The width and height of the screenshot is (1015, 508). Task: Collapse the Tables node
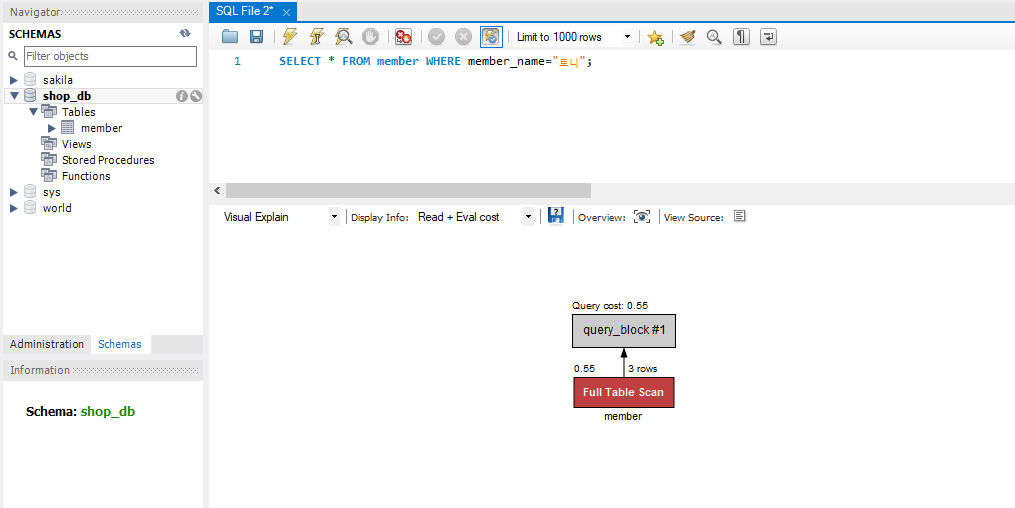pyautogui.click(x=33, y=112)
